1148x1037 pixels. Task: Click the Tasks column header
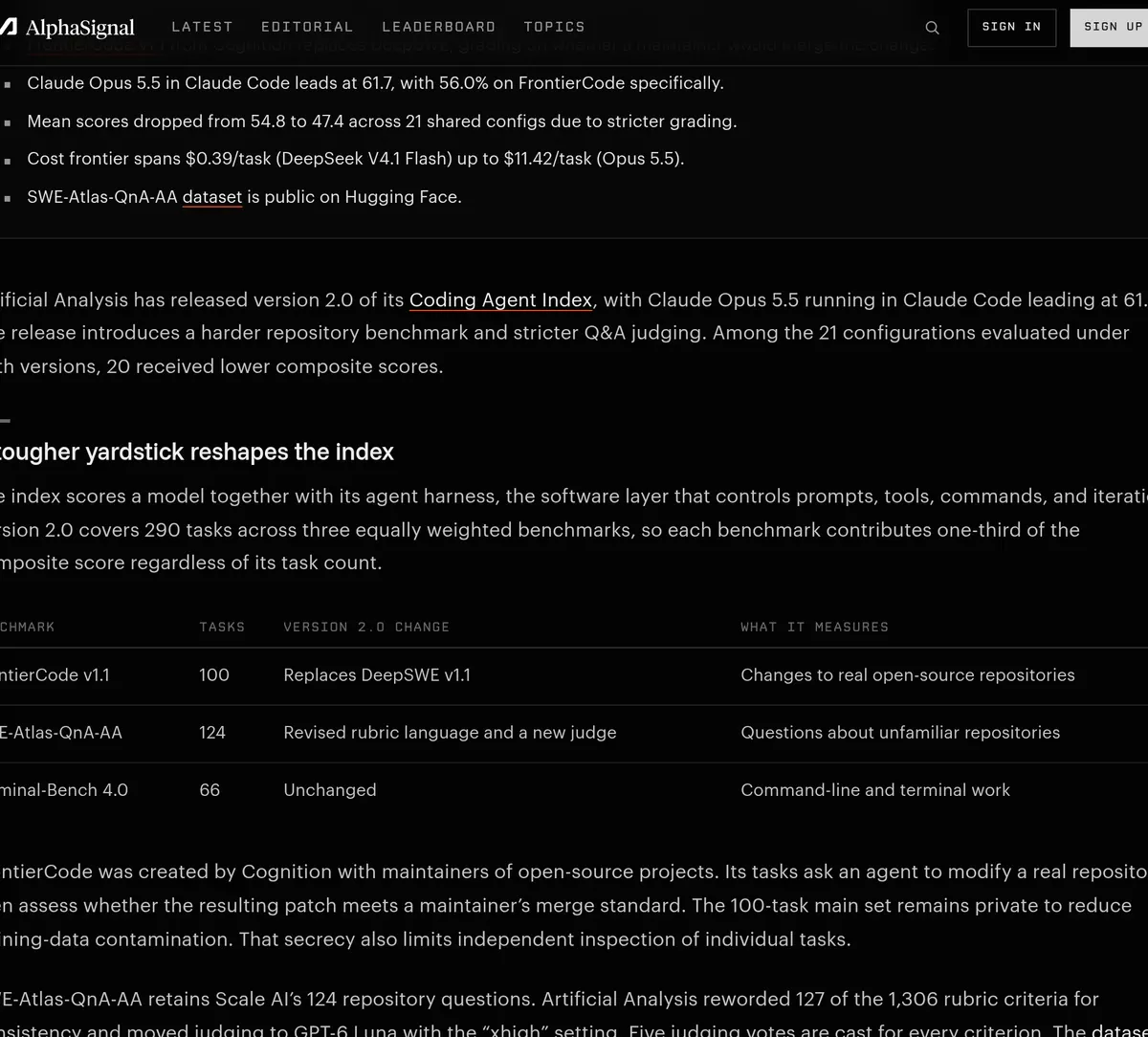tap(222, 627)
